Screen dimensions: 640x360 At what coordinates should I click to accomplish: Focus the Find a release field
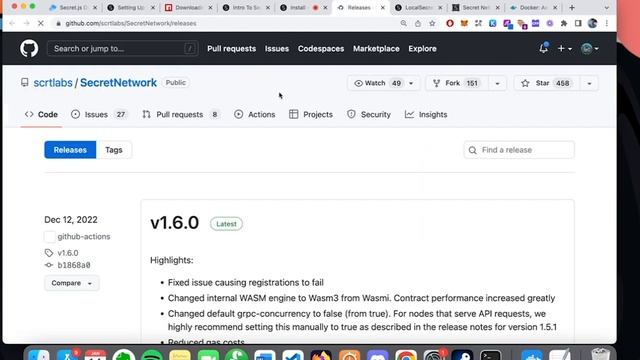pos(519,150)
